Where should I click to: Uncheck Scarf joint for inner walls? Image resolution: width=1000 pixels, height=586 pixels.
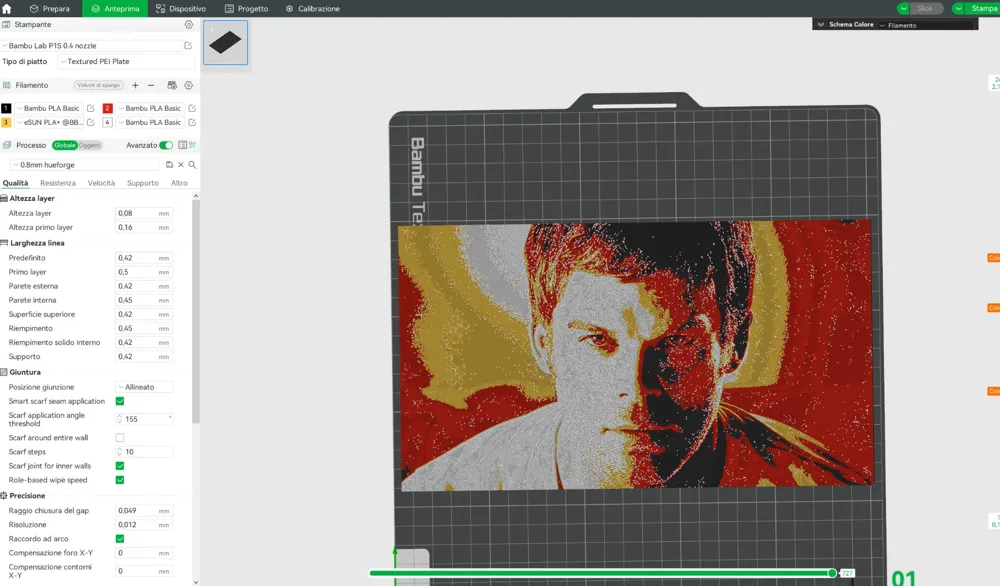120,466
